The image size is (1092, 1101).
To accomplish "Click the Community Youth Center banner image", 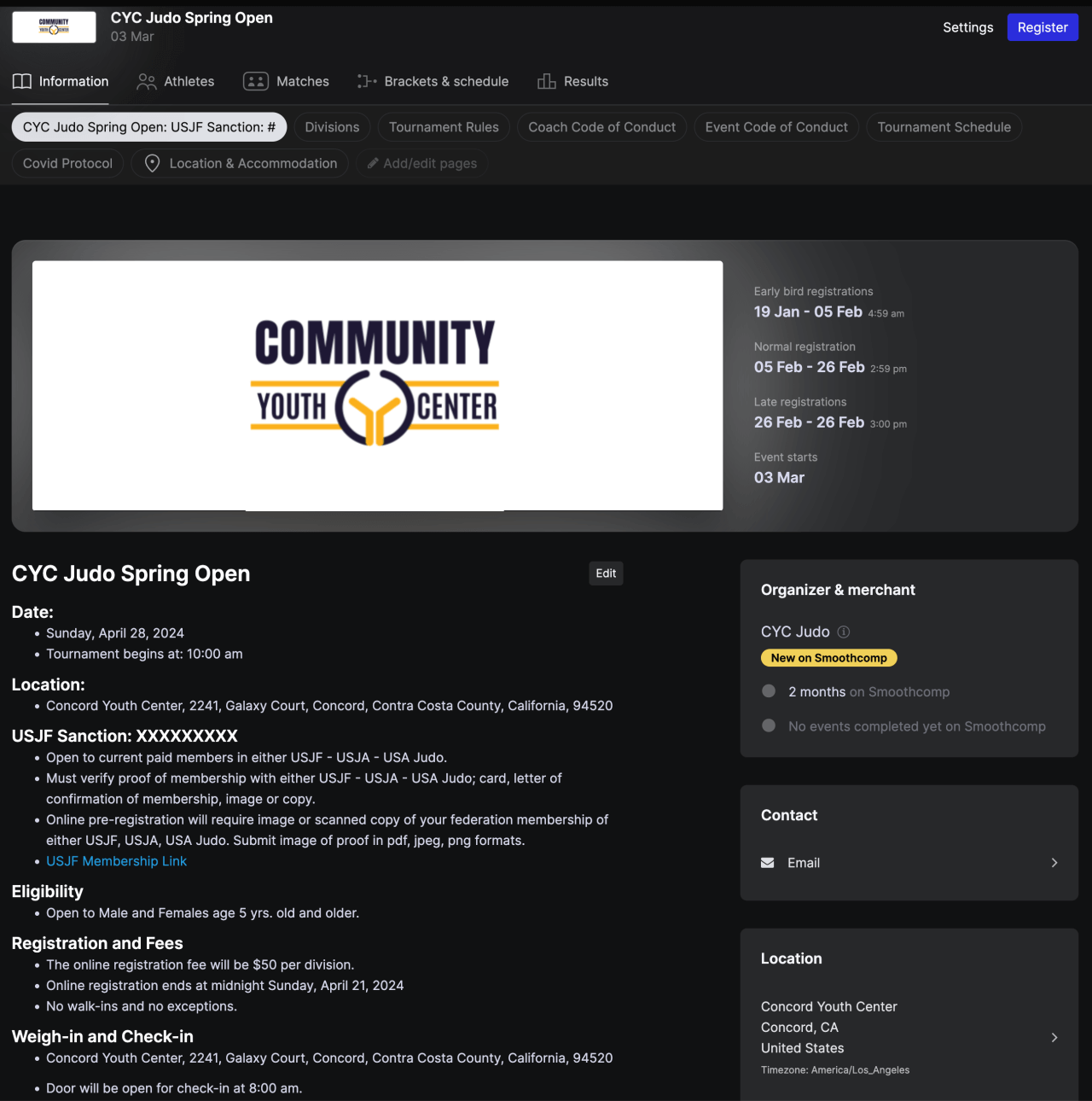I will click(377, 386).
